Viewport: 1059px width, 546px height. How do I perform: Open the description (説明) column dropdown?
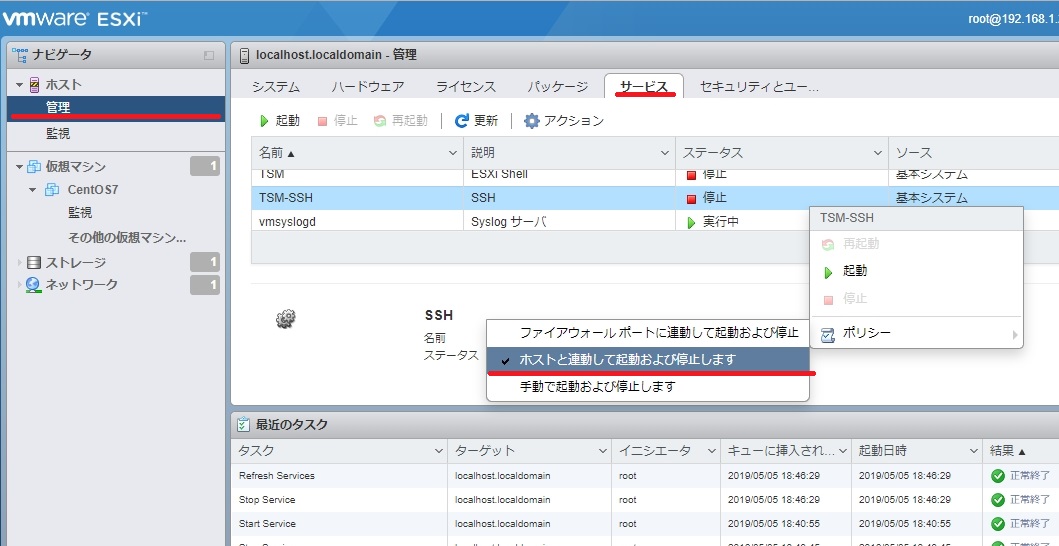[x=665, y=153]
